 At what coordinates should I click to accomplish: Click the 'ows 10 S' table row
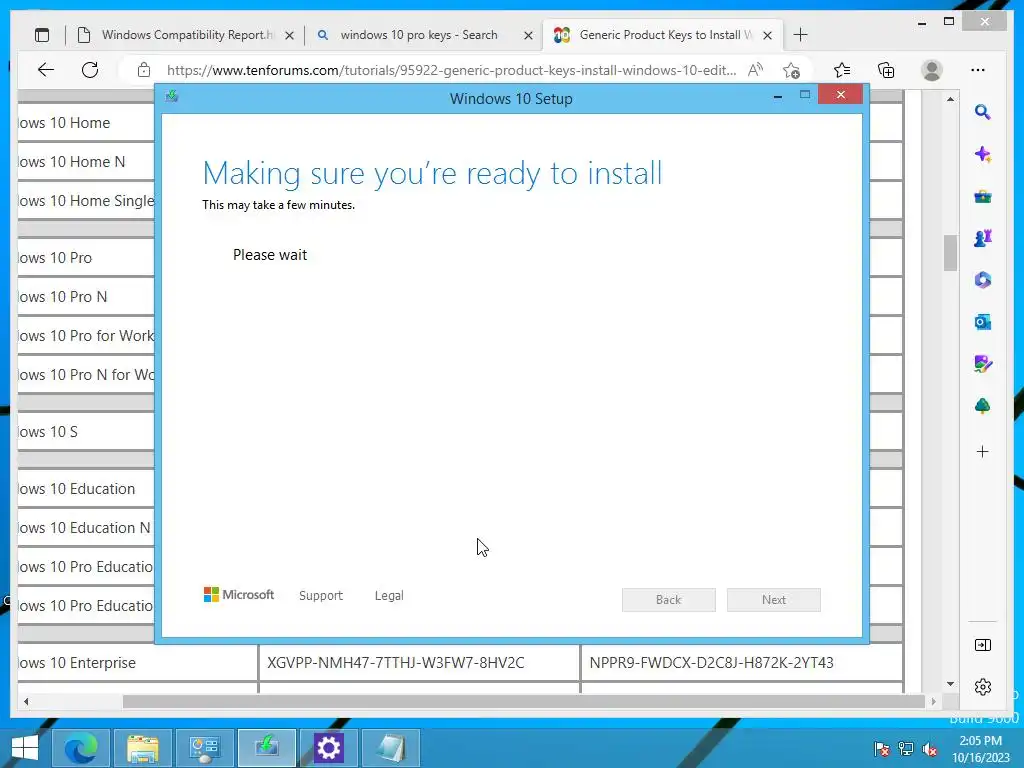click(x=86, y=432)
